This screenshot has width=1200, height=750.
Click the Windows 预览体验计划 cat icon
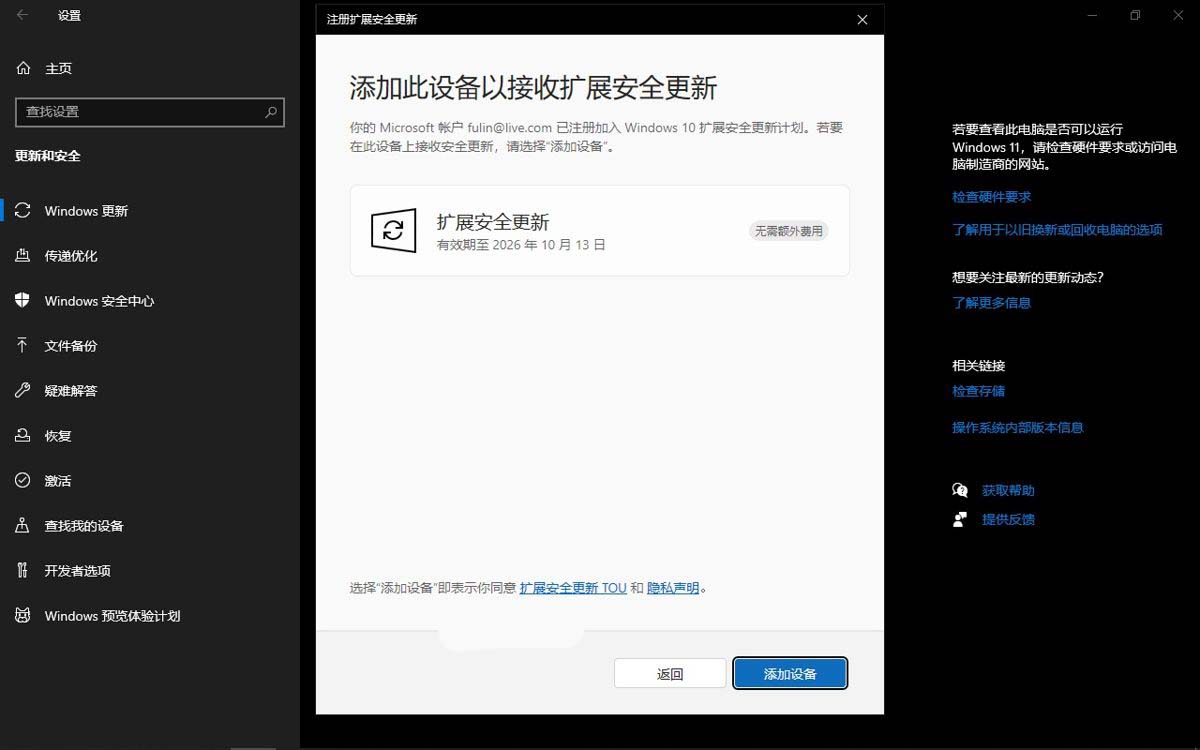click(x=23, y=616)
